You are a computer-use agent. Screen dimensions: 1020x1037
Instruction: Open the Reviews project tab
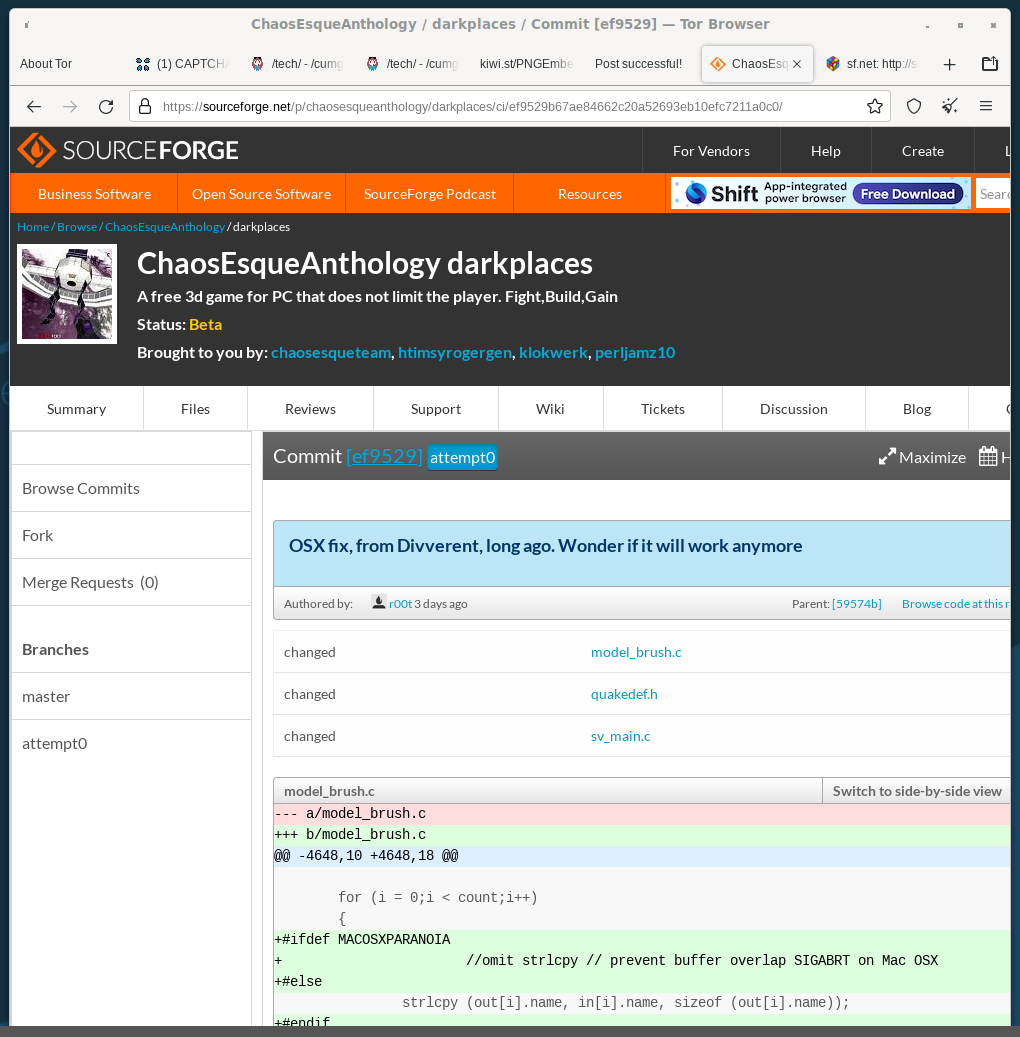click(310, 409)
